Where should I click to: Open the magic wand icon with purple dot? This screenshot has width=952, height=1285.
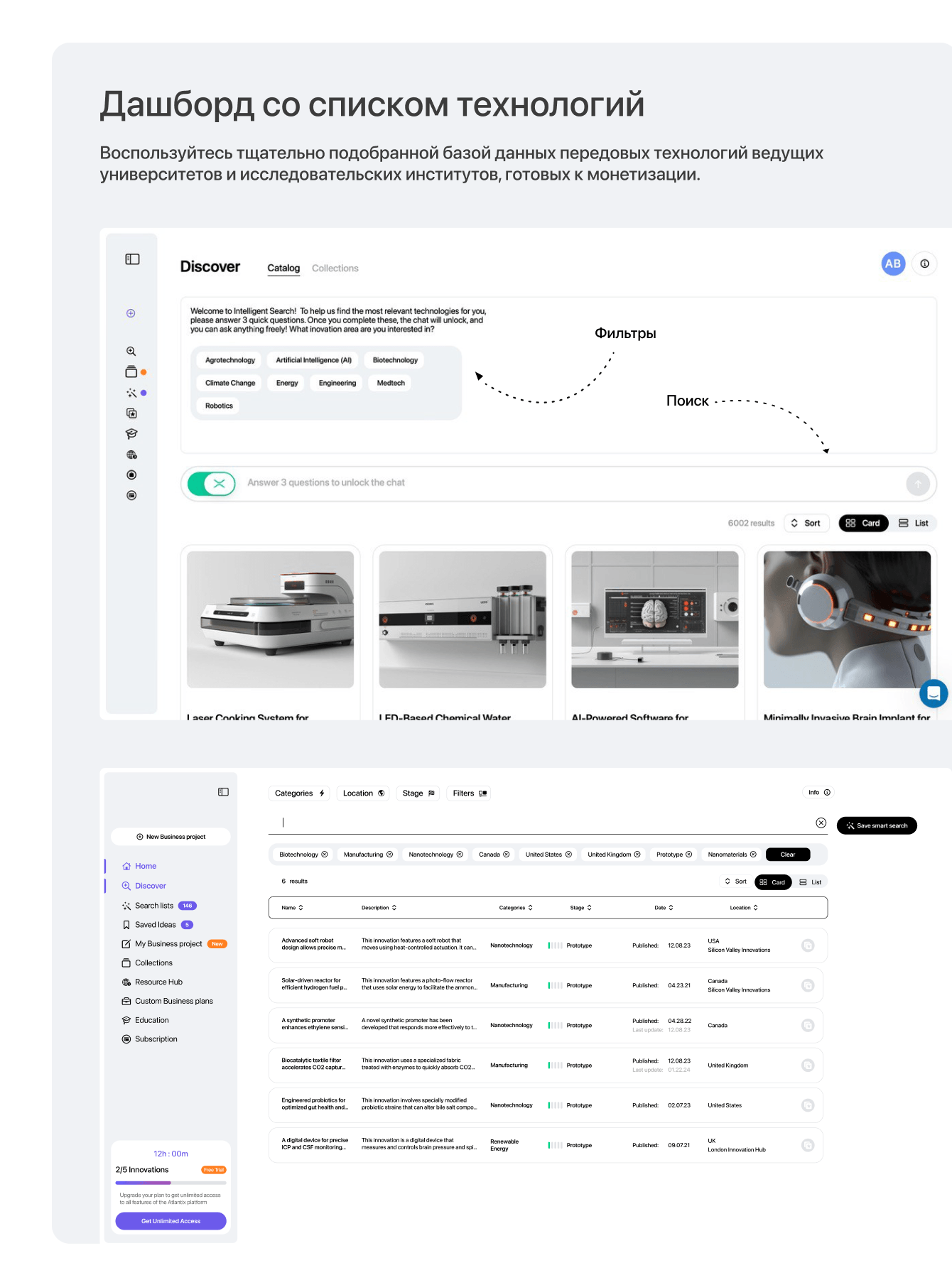(x=131, y=393)
